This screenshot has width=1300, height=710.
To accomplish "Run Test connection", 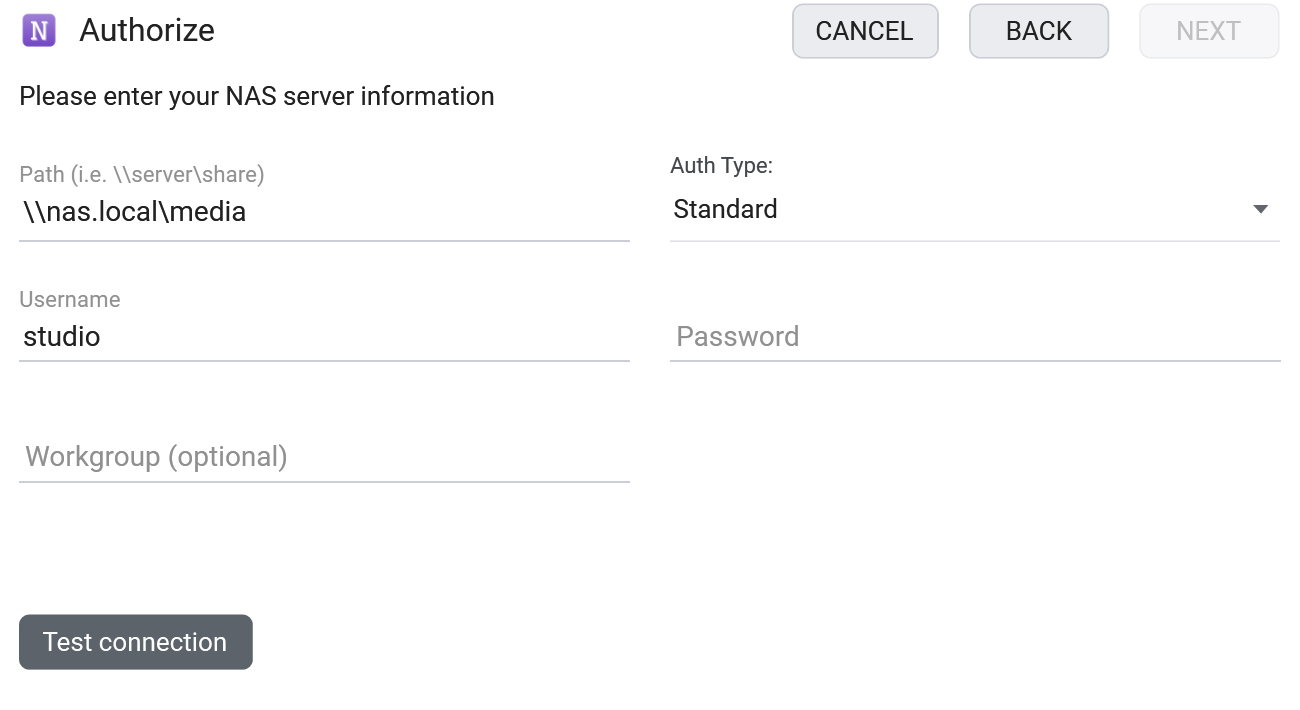I will [136, 642].
